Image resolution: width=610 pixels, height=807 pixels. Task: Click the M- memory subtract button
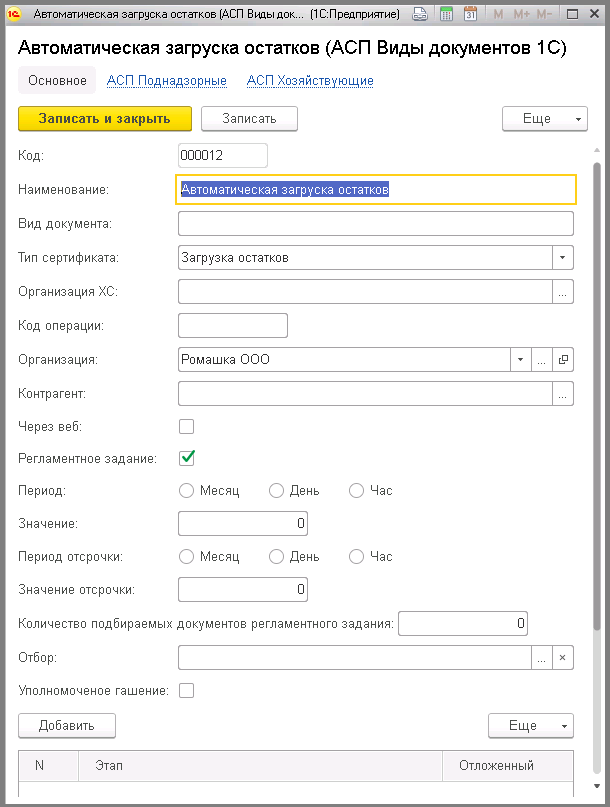(x=544, y=14)
